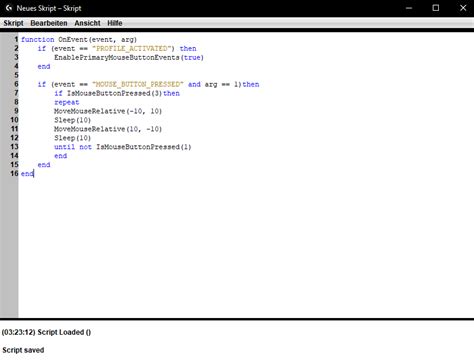Click the 'repeat' keyword on line 8
The width and height of the screenshot is (474, 361).
(67, 102)
